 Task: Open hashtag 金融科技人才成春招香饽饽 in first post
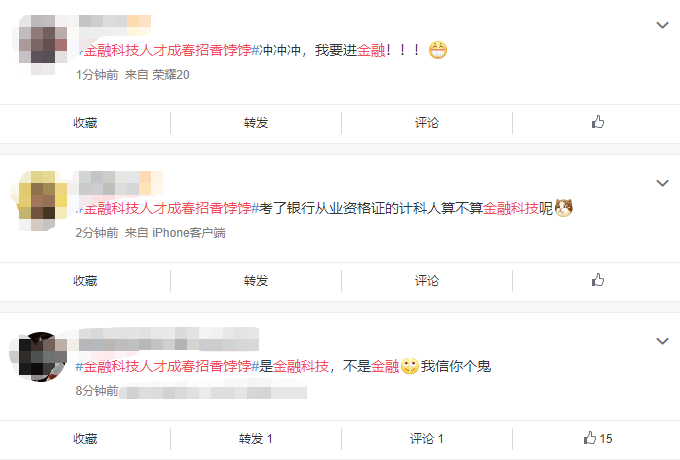[x=168, y=50]
